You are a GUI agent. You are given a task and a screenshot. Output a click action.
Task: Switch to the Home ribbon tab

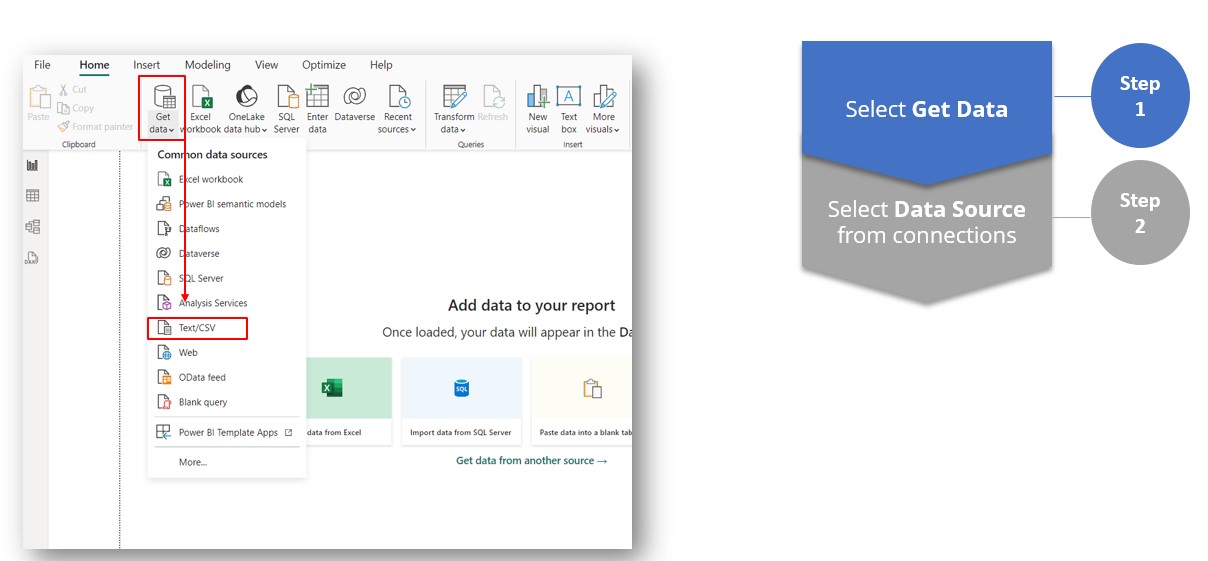(x=94, y=65)
